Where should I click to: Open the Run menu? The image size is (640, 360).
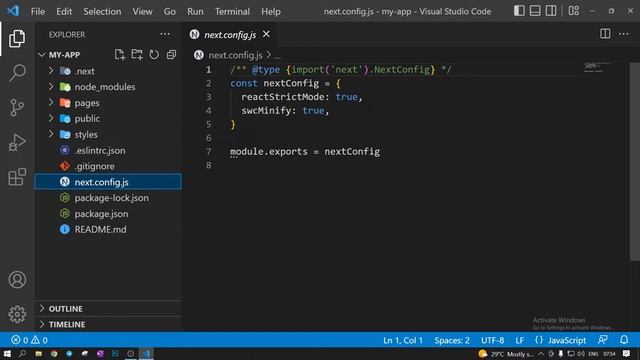pos(195,11)
